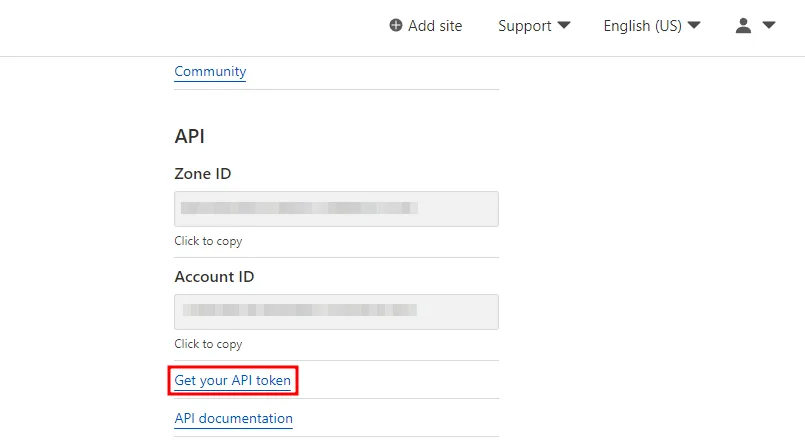Open the API documentation link
805x446 pixels.
pos(234,418)
